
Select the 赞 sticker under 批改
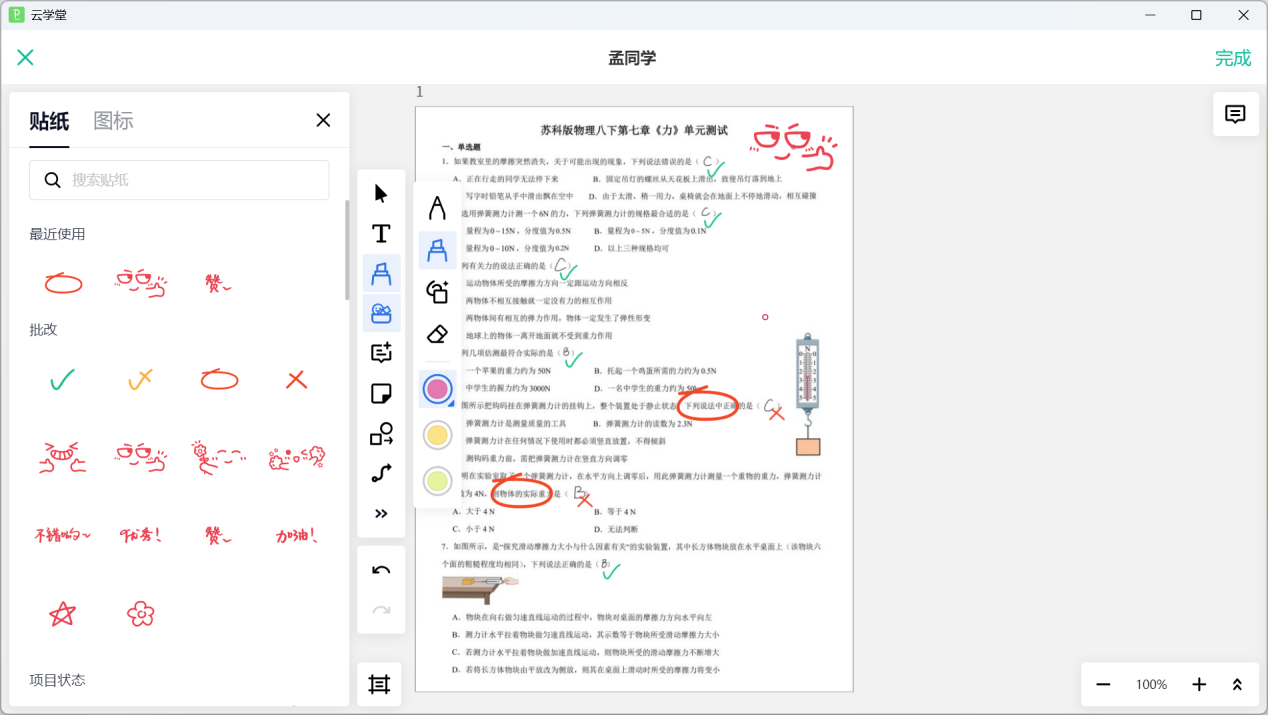click(219, 535)
